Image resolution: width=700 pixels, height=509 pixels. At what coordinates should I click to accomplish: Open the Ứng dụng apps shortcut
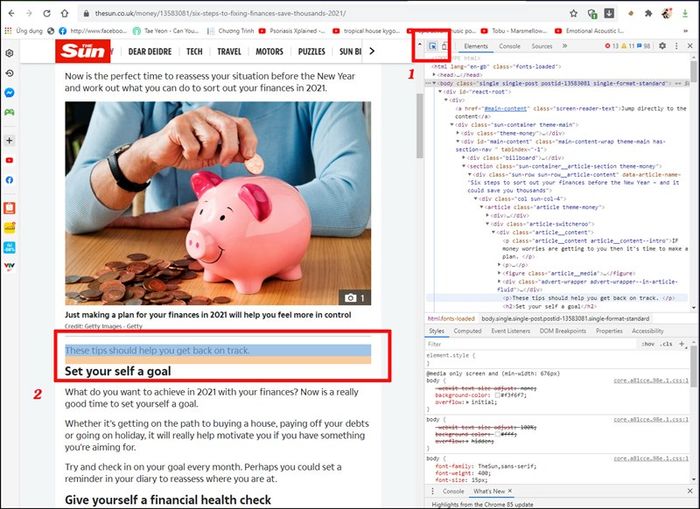(x=24, y=31)
